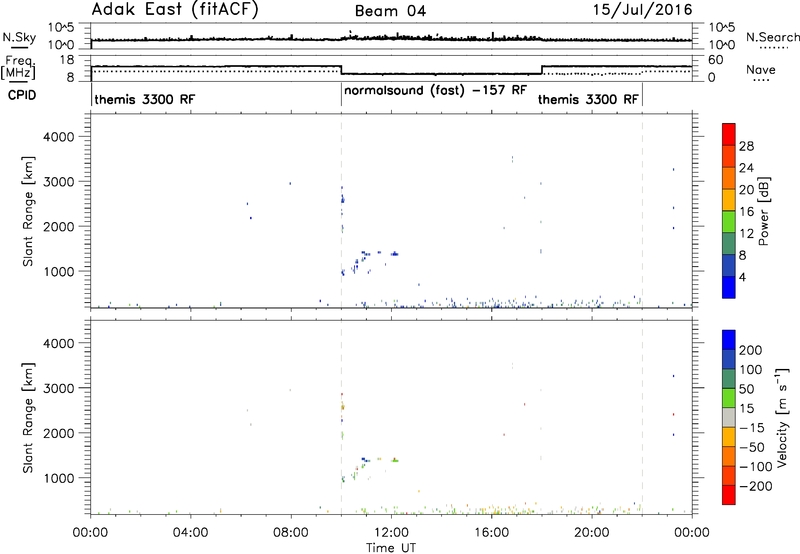Click the "04:00" time axis tick label
Viewport: 800px width, 554px height.
click(190, 533)
